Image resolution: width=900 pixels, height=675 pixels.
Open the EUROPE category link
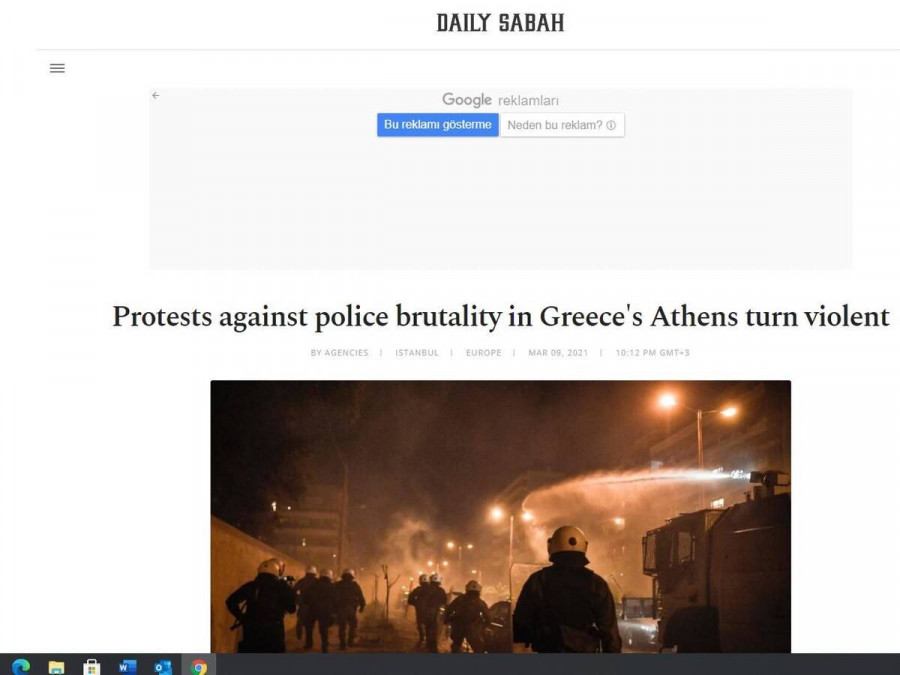483,352
